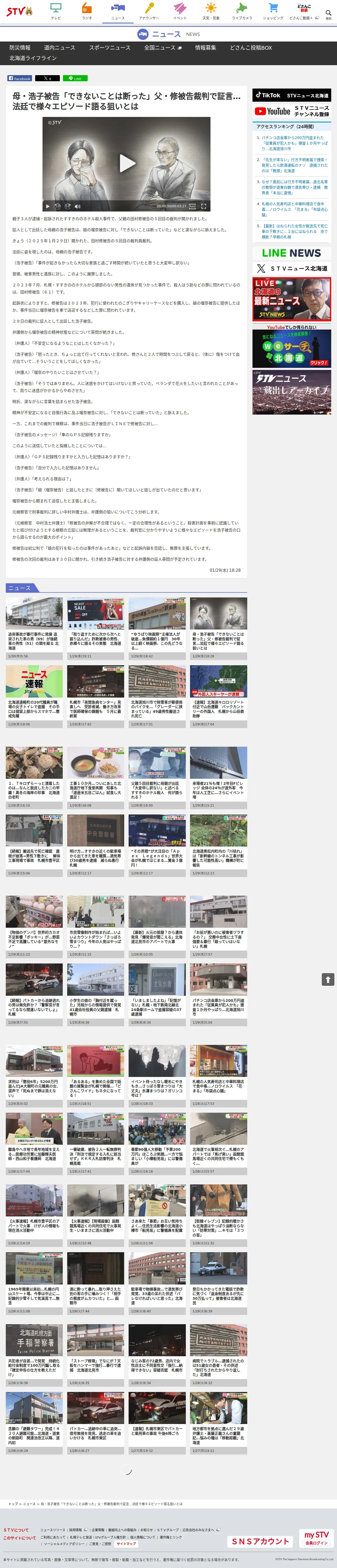
Task: Open the ニュース速報 news card thumbnail
Action: click(35, 681)
